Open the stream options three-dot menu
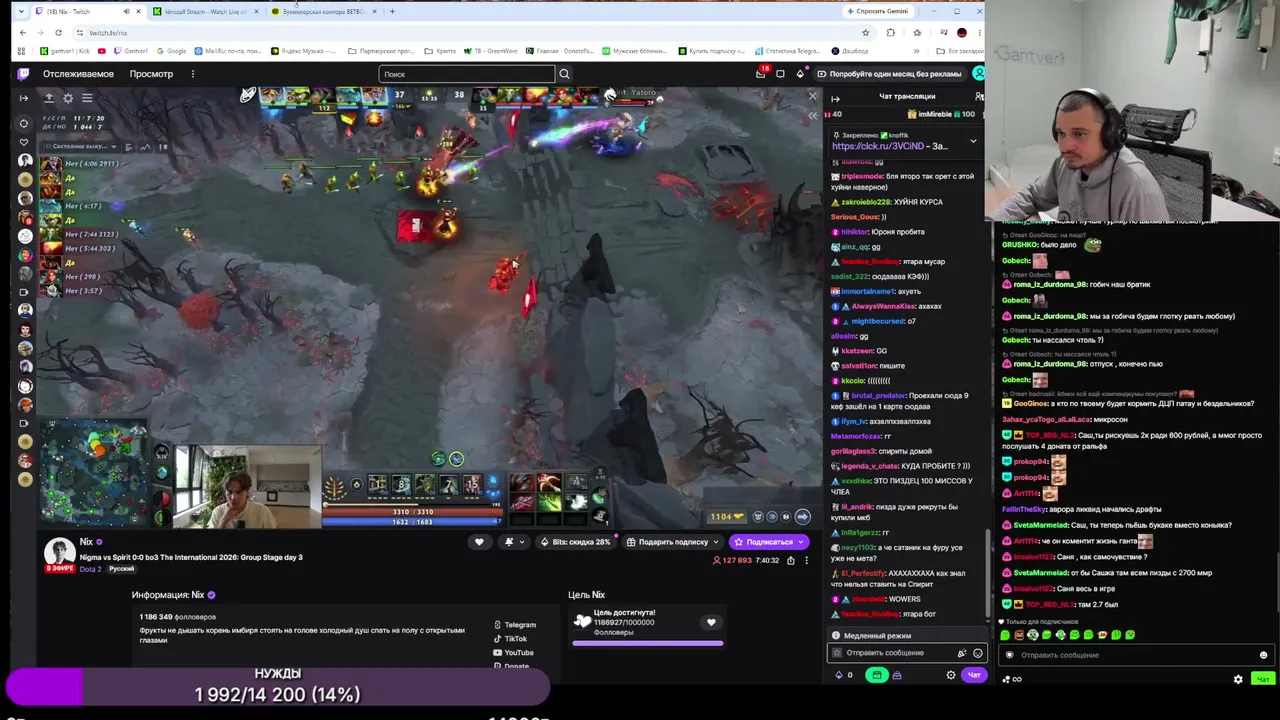The width and height of the screenshot is (1280, 720). coord(806,560)
